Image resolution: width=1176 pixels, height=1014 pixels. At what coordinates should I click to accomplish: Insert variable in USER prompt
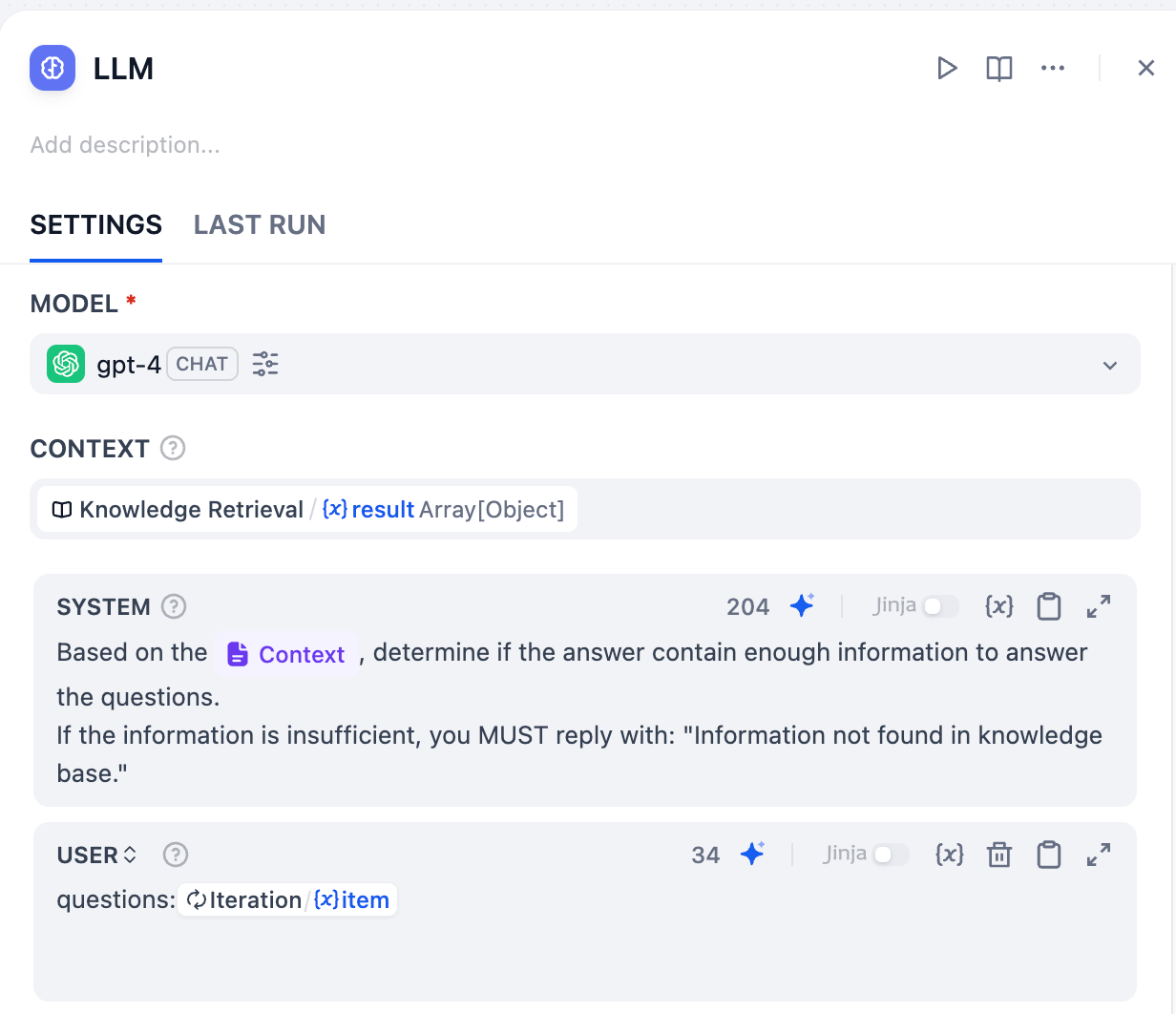click(x=950, y=855)
